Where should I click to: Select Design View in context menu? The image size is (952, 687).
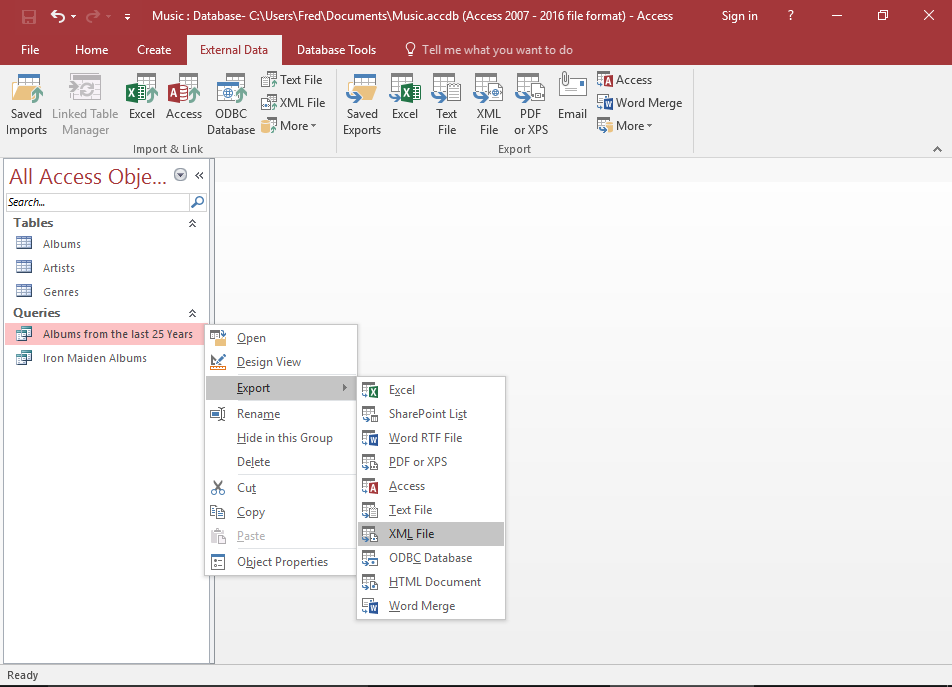(281, 362)
